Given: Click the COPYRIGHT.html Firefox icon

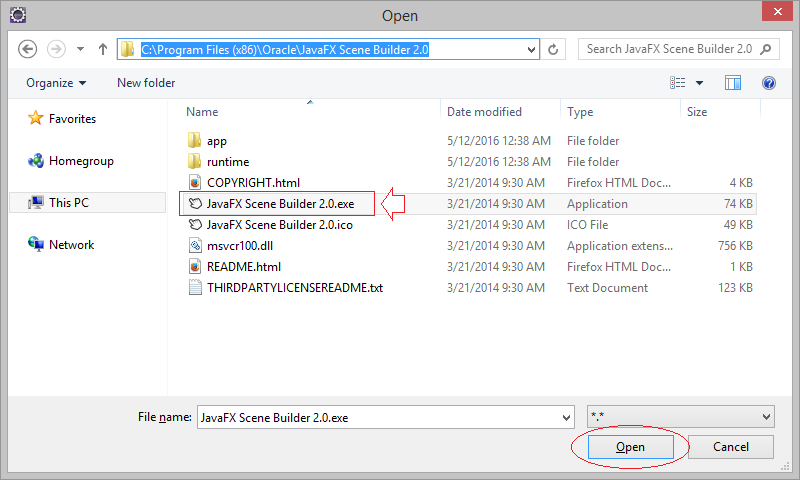Looking at the screenshot, I should [195, 182].
